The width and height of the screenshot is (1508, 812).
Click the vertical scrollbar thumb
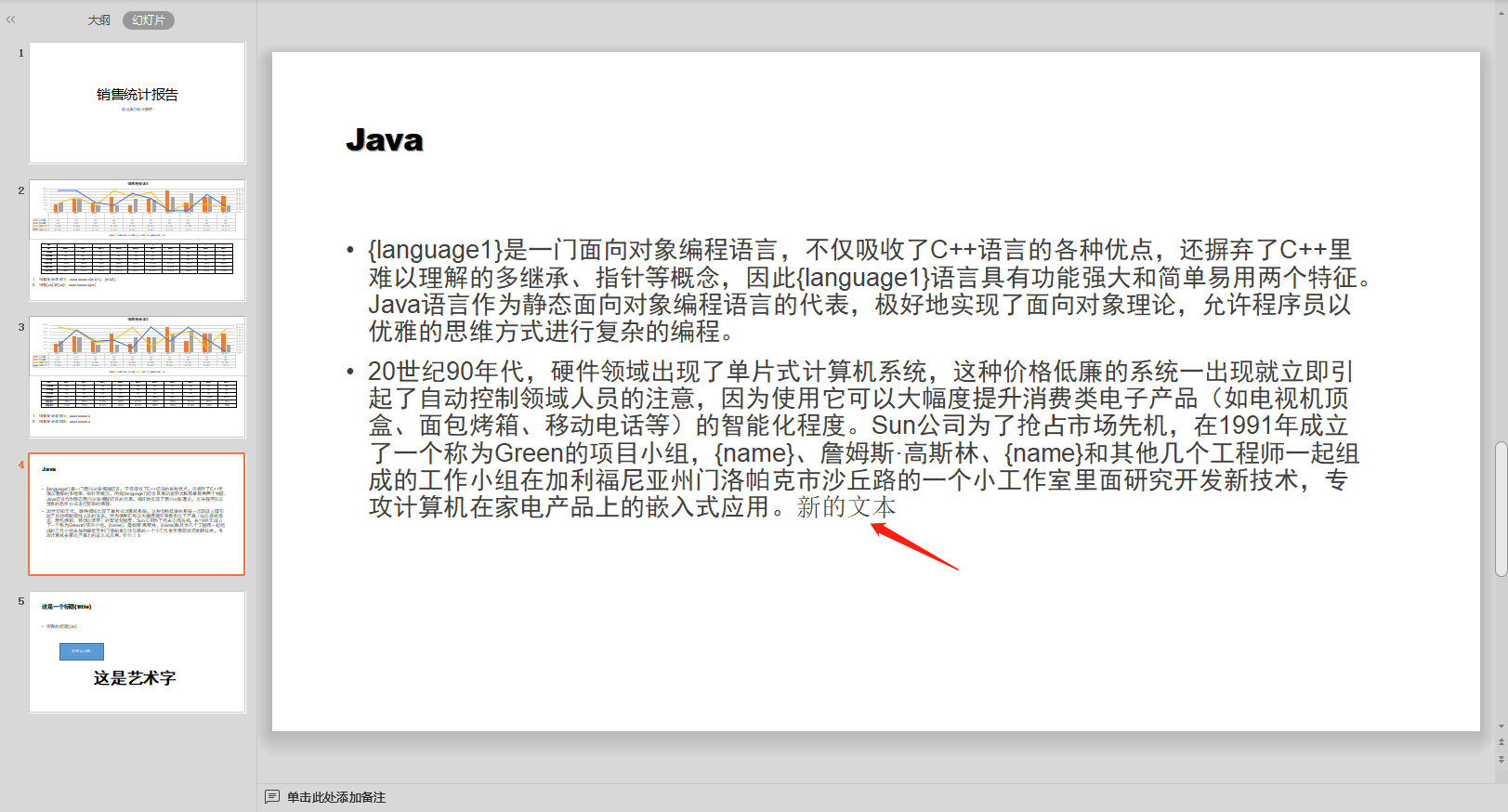[x=1501, y=509]
